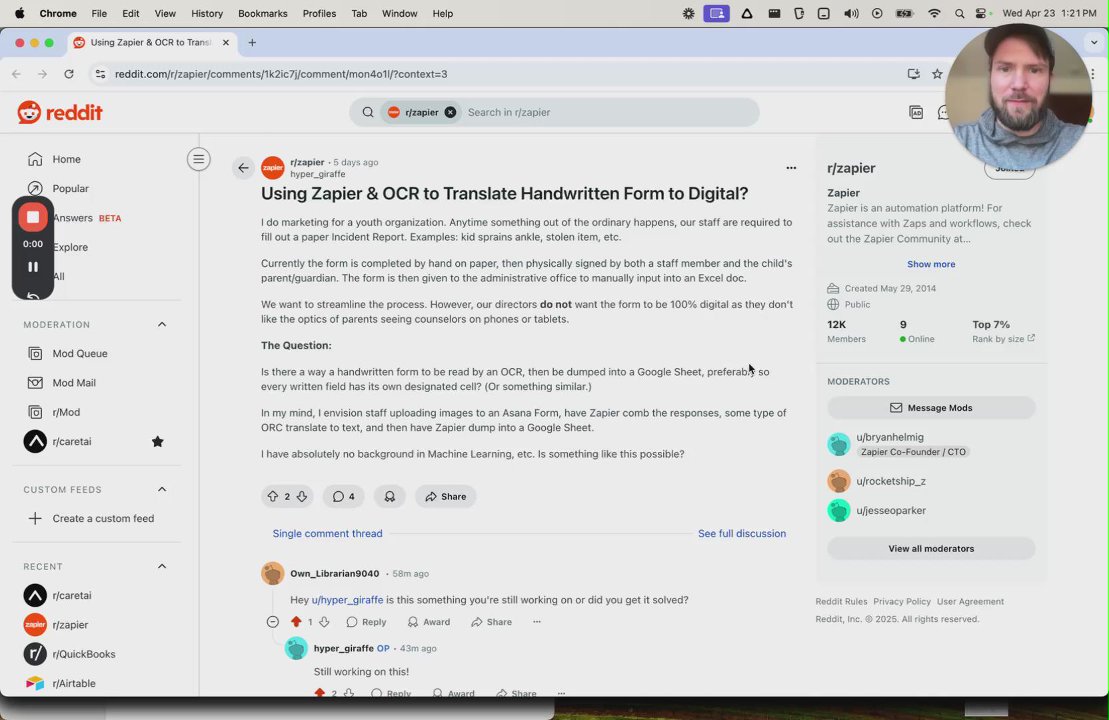Image resolution: width=1109 pixels, height=720 pixels.
Task: Share the main post
Action: (x=446, y=497)
